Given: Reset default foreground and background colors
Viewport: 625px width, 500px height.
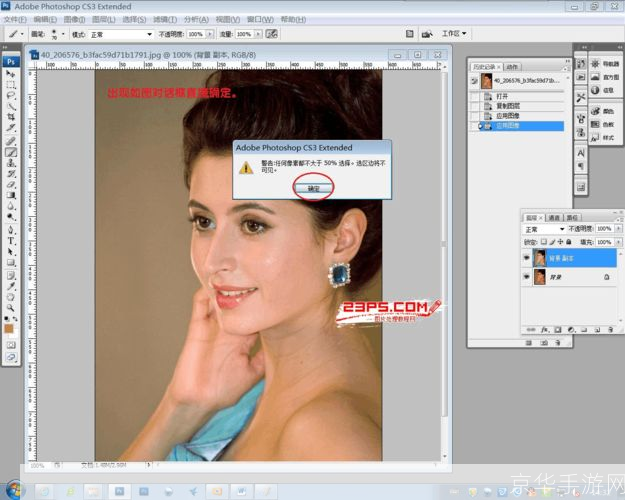Looking at the screenshot, I should point(6,319).
